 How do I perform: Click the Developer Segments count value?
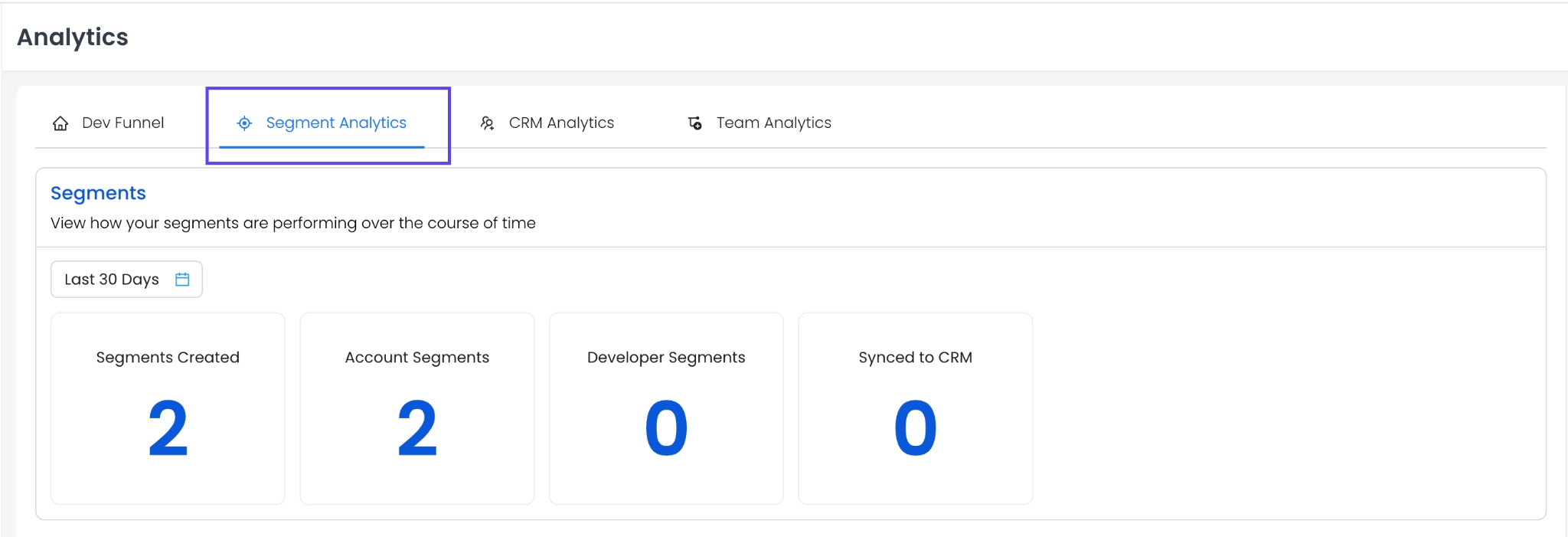click(666, 428)
